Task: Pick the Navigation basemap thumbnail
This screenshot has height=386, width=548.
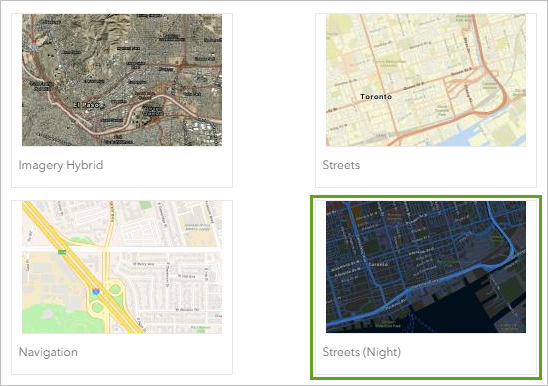Action: [x=122, y=267]
